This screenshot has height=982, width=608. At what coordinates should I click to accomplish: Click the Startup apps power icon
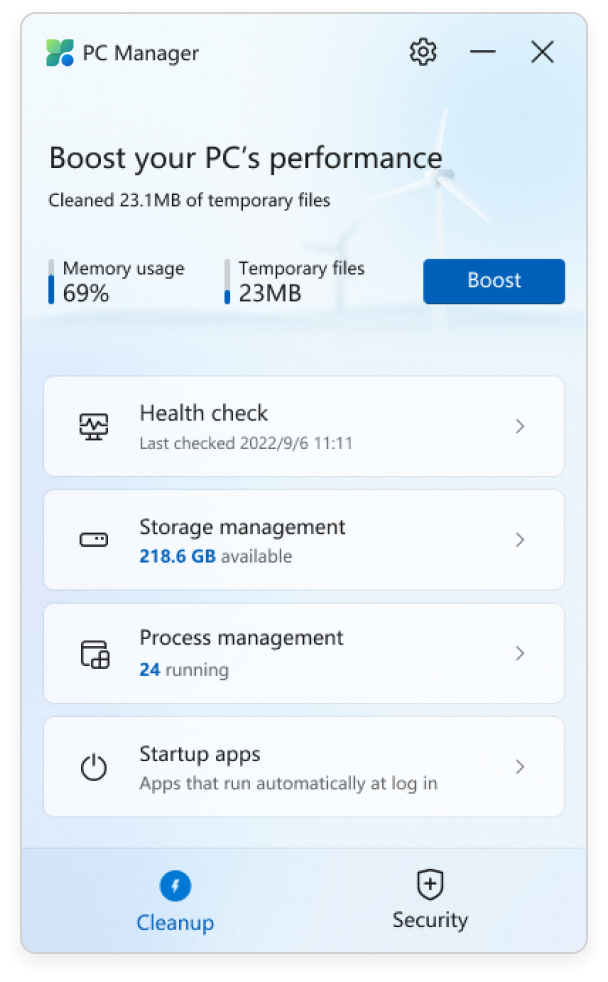[x=94, y=767]
